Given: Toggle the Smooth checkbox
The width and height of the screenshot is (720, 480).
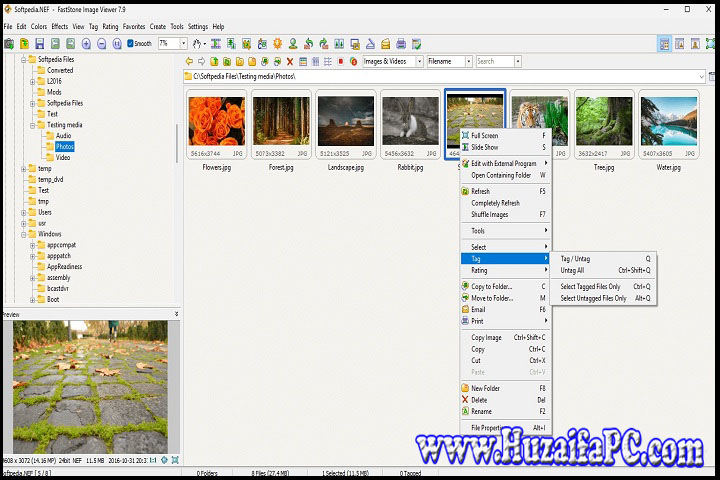Looking at the screenshot, I should pyautogui.click(x=130, y=44).
